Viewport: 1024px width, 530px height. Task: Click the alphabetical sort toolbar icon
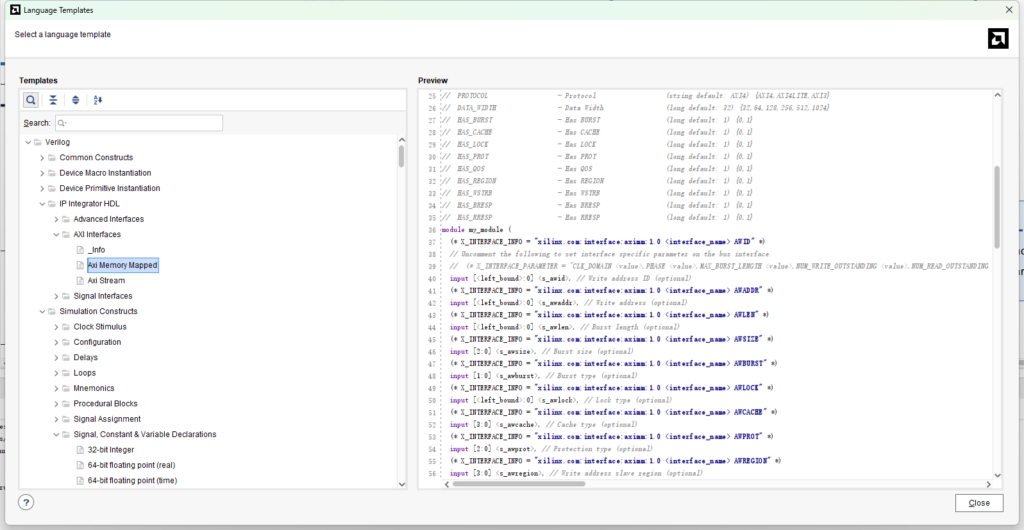click(x=98, y=100)
